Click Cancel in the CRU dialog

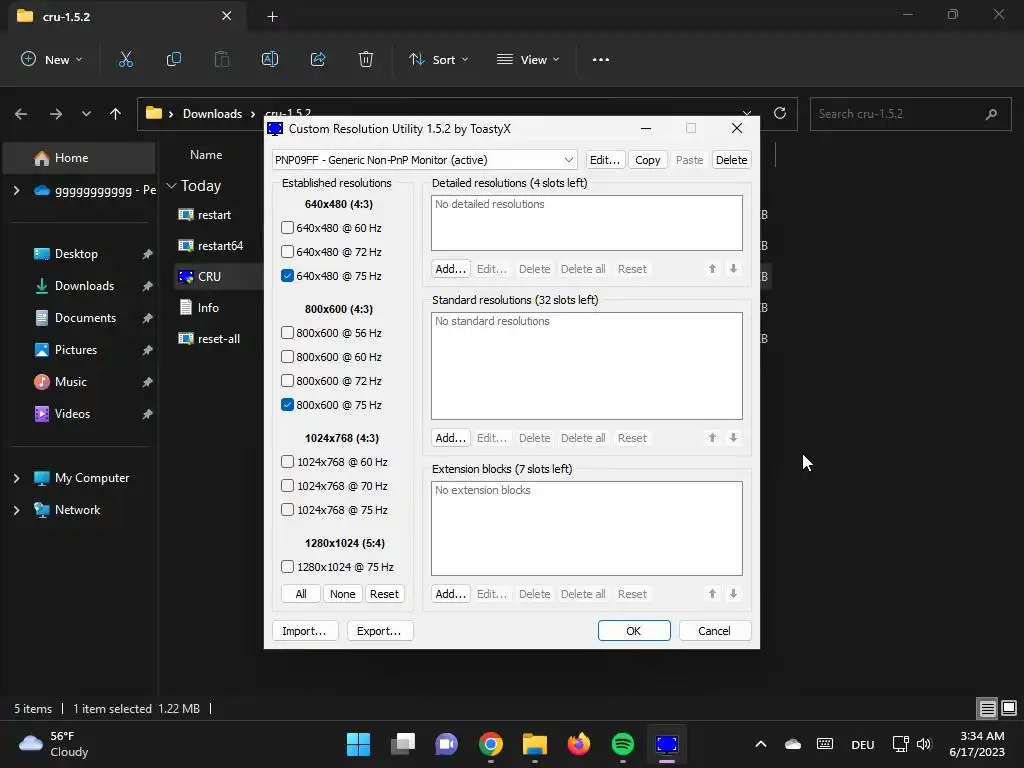[714, 631]
